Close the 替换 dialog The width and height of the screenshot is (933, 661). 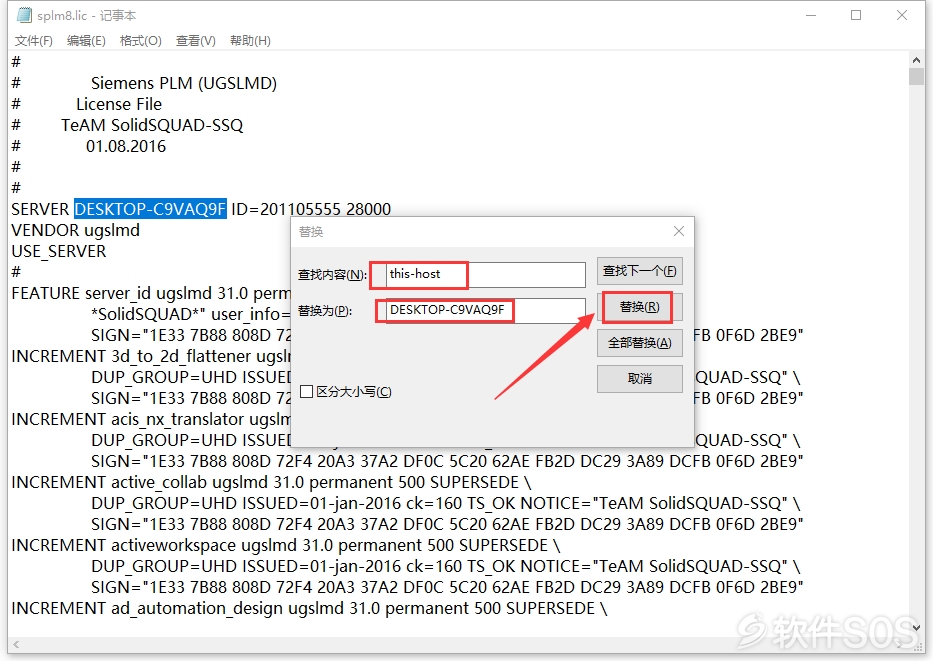pos(679,231)
